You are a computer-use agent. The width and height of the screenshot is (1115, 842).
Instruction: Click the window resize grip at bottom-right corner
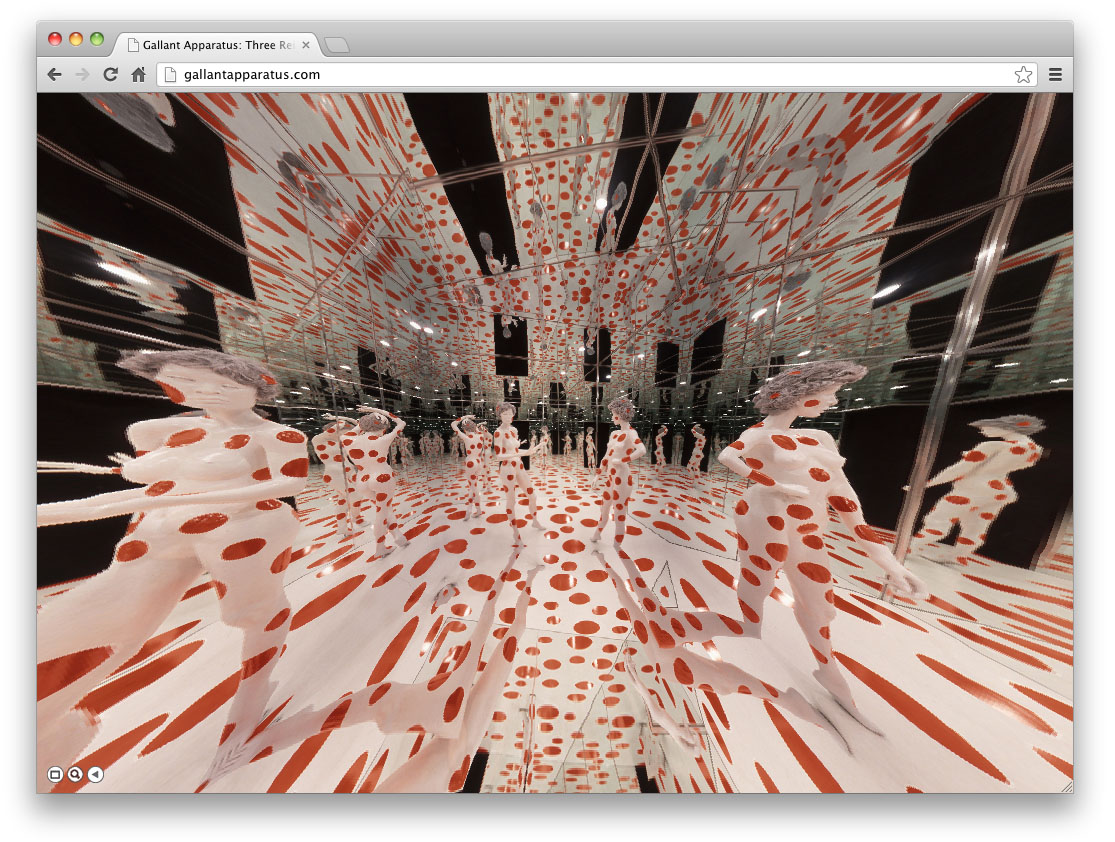(x=1067, y=787)
